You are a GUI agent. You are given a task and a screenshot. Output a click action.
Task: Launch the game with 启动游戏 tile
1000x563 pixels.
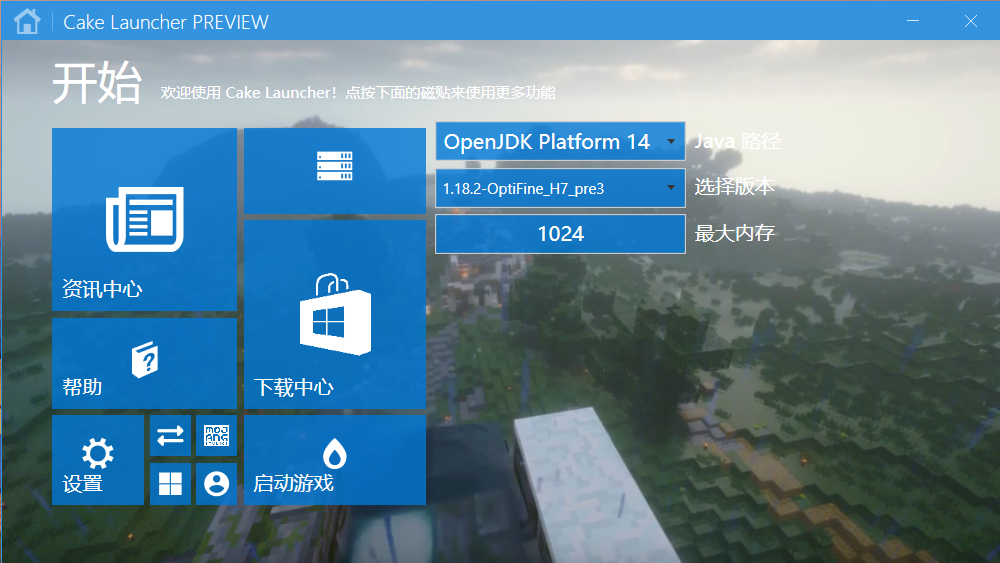point(335,460)
